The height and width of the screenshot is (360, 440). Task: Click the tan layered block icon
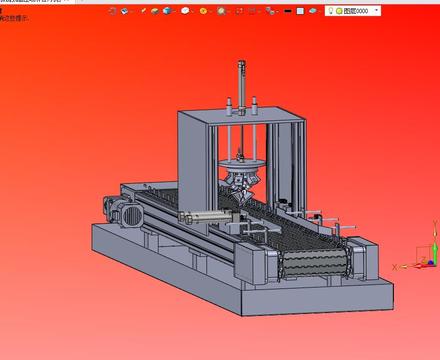[155, 11]
